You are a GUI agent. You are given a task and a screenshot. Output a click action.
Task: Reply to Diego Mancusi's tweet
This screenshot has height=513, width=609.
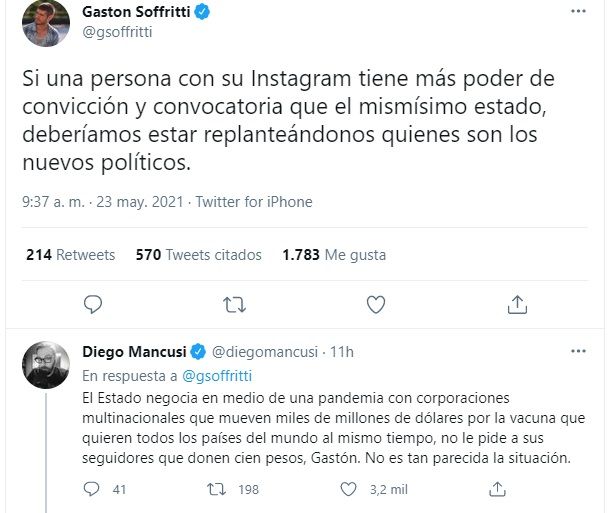pos(92,489)
